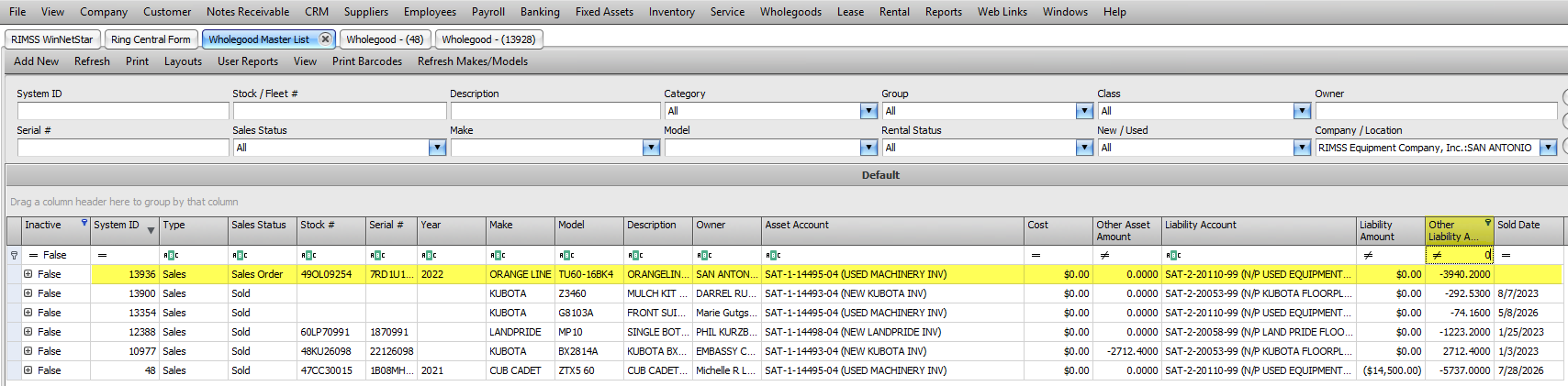Open Description filter condition icon in grid
The image size is (1568, 386).
(635, 256)
